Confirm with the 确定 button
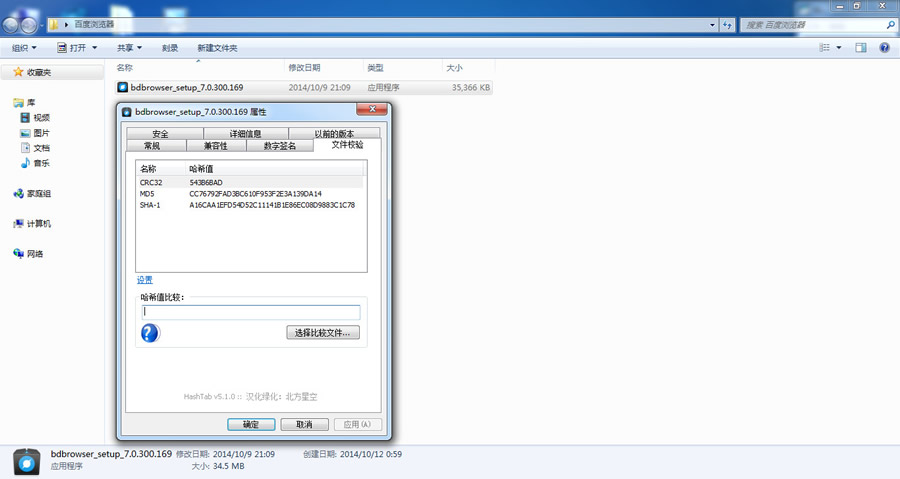 251,425
